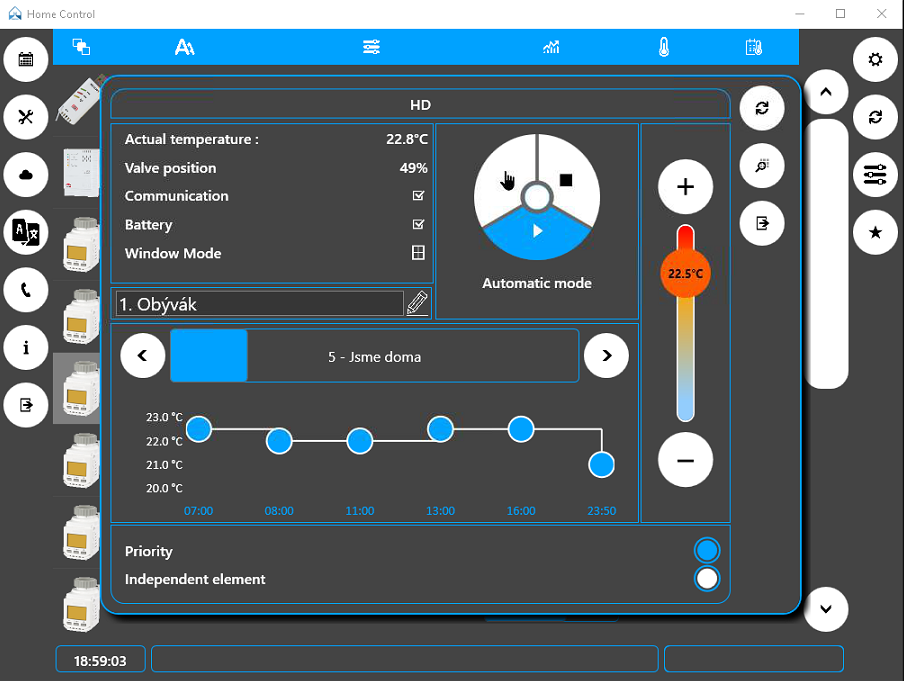Open the calendar icon in left sidebar

click(x=25, y=59)
